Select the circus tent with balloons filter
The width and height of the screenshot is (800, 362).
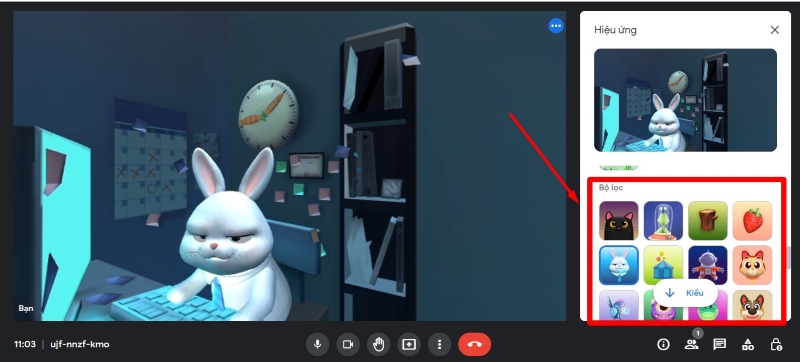(x=663, y=264)
